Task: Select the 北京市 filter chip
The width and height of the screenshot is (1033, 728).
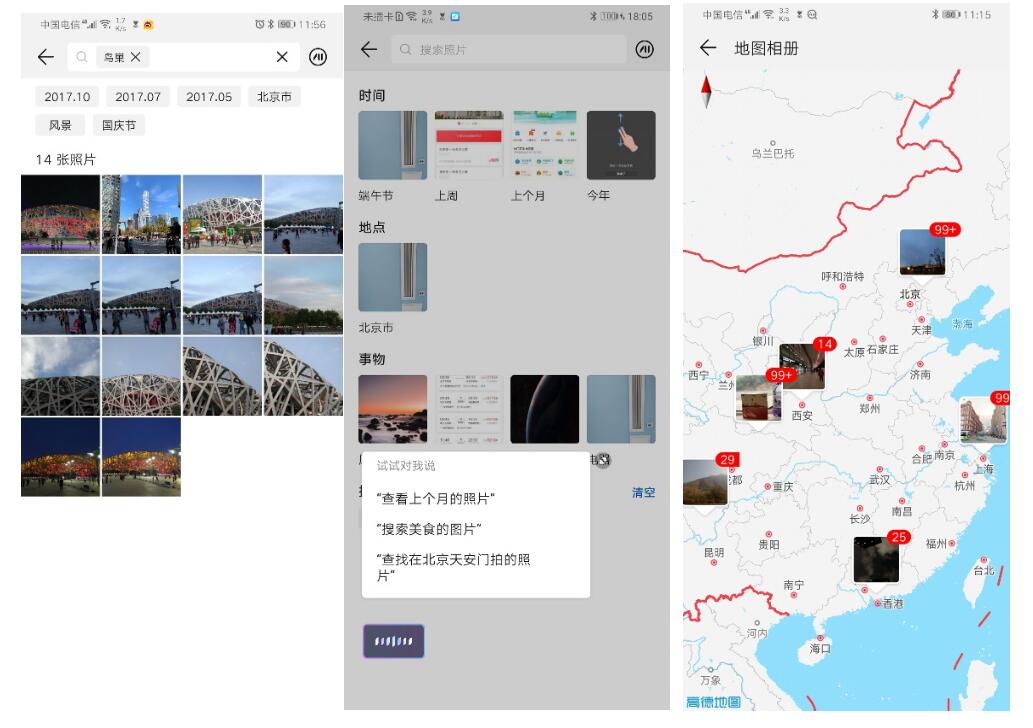Action: [274, 97]
